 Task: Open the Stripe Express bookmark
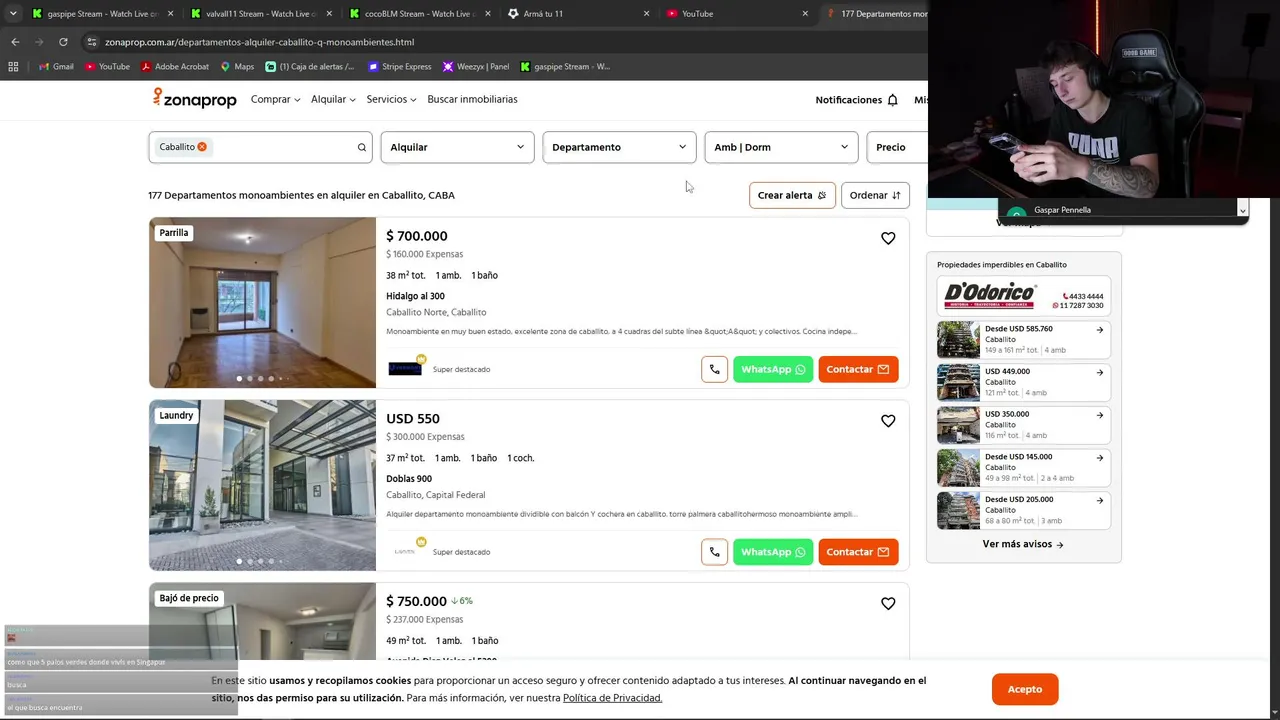click(400, 67)
